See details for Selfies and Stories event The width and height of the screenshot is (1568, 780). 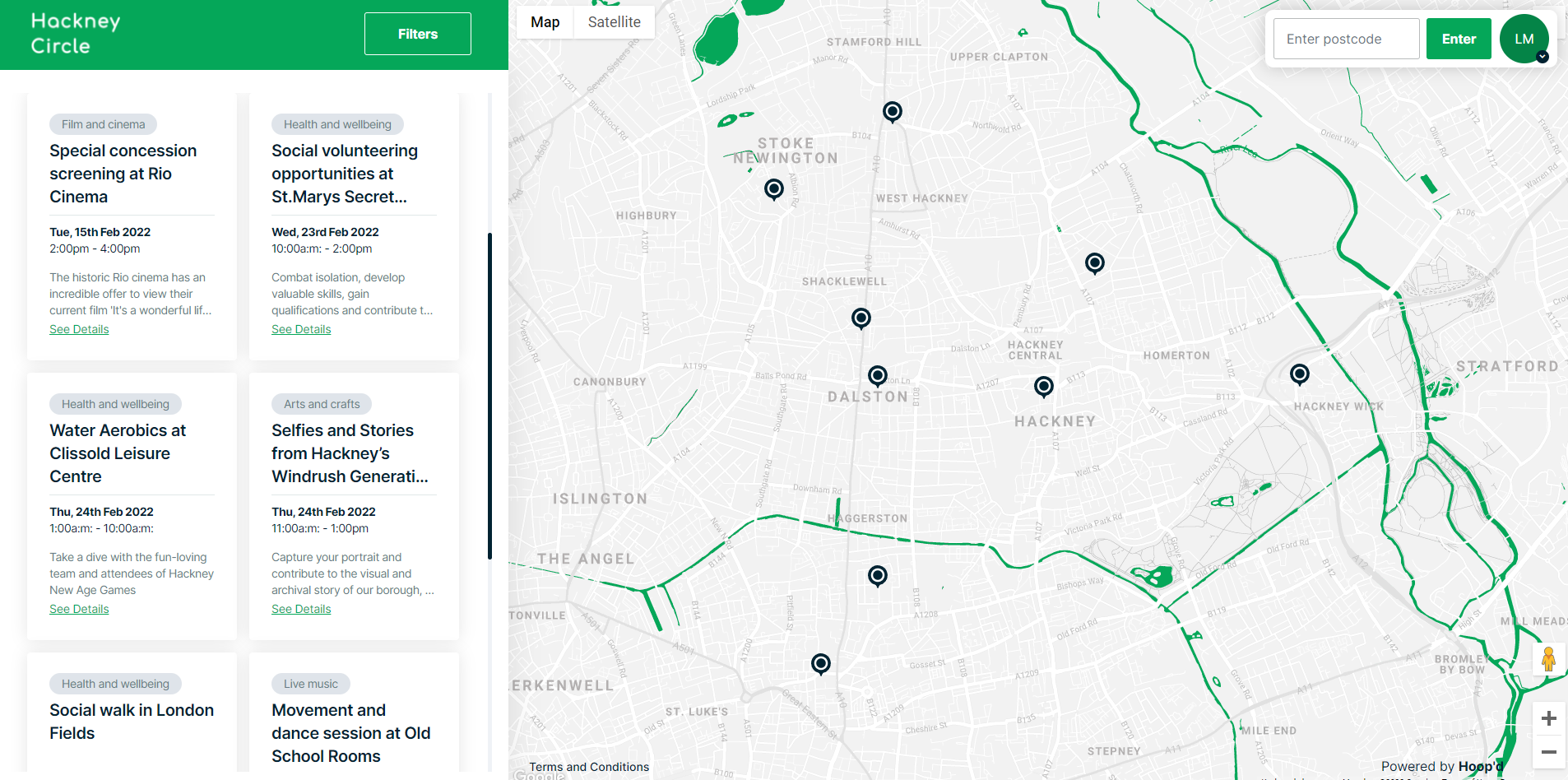(x=301, y=609)
